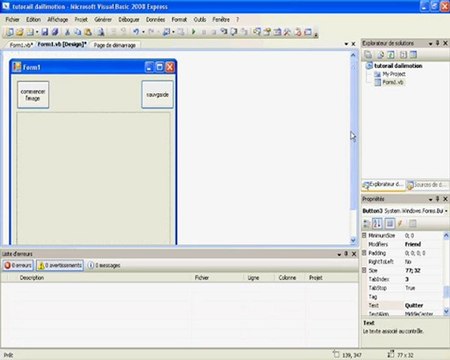450x360 pixels.
Task: Open the Undo history dropdown arrow
Action: 143,32
